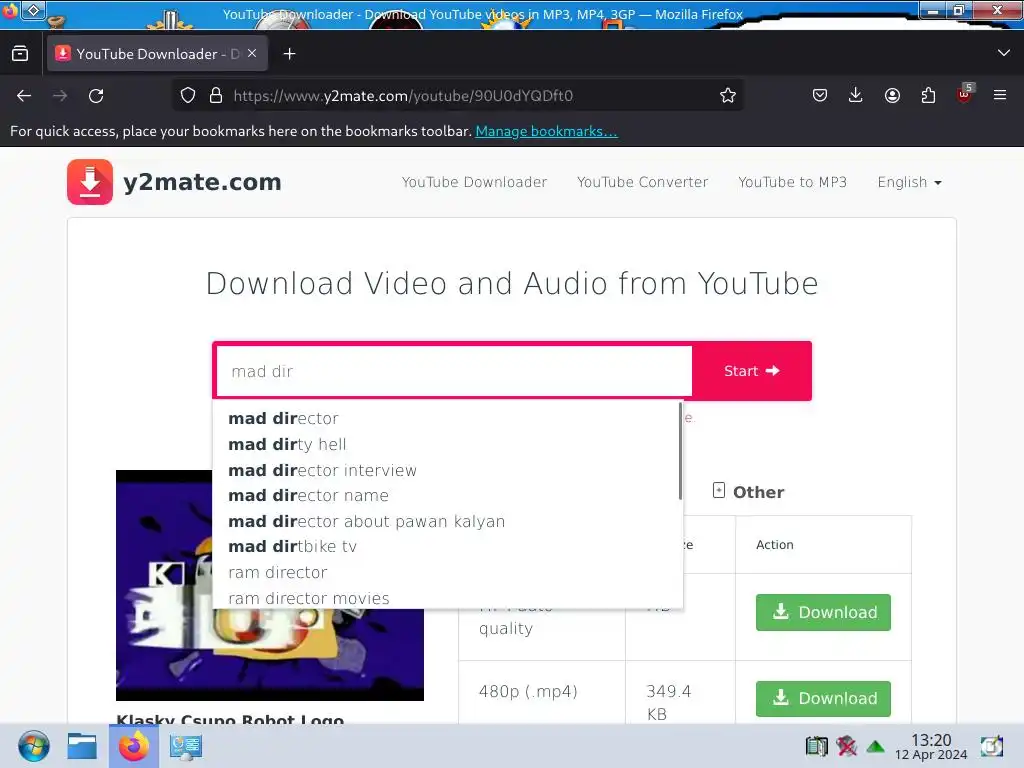Viewport: 1024px width, 768px height.
Task: Click the Firefox title bar window icon
Action: click(9, 10)
